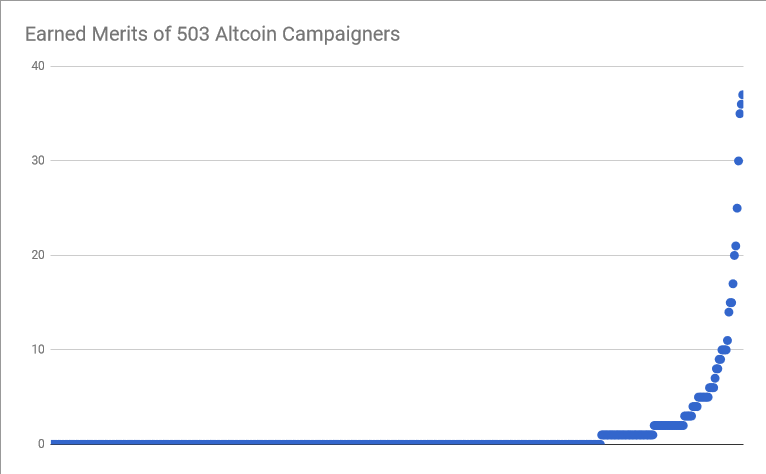766x474 pixels.
Task: Click the data point at value 17
Action: point(733,284)
